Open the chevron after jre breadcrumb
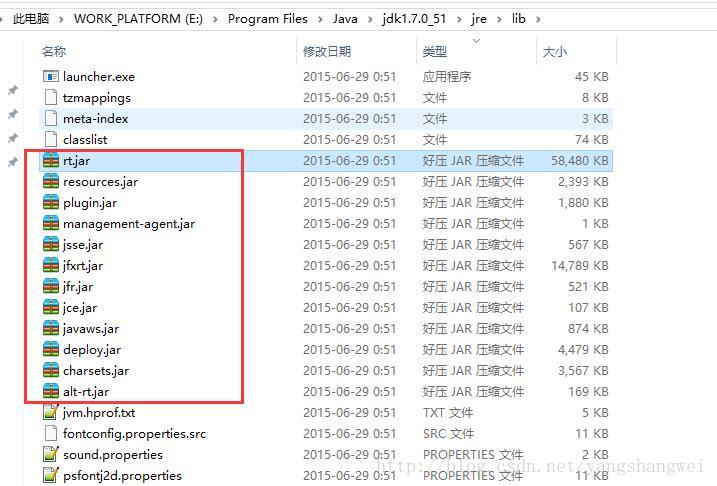Image resolution: width=717 pixels, height=486 pixels. [499, 19]
